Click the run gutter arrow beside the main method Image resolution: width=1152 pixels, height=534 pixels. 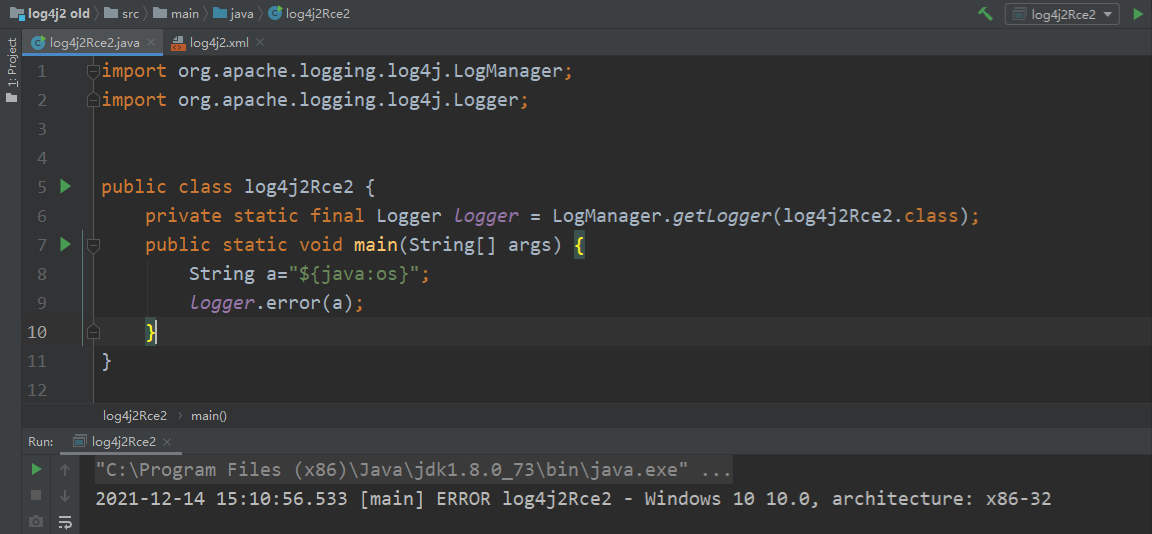click(66, 244)
